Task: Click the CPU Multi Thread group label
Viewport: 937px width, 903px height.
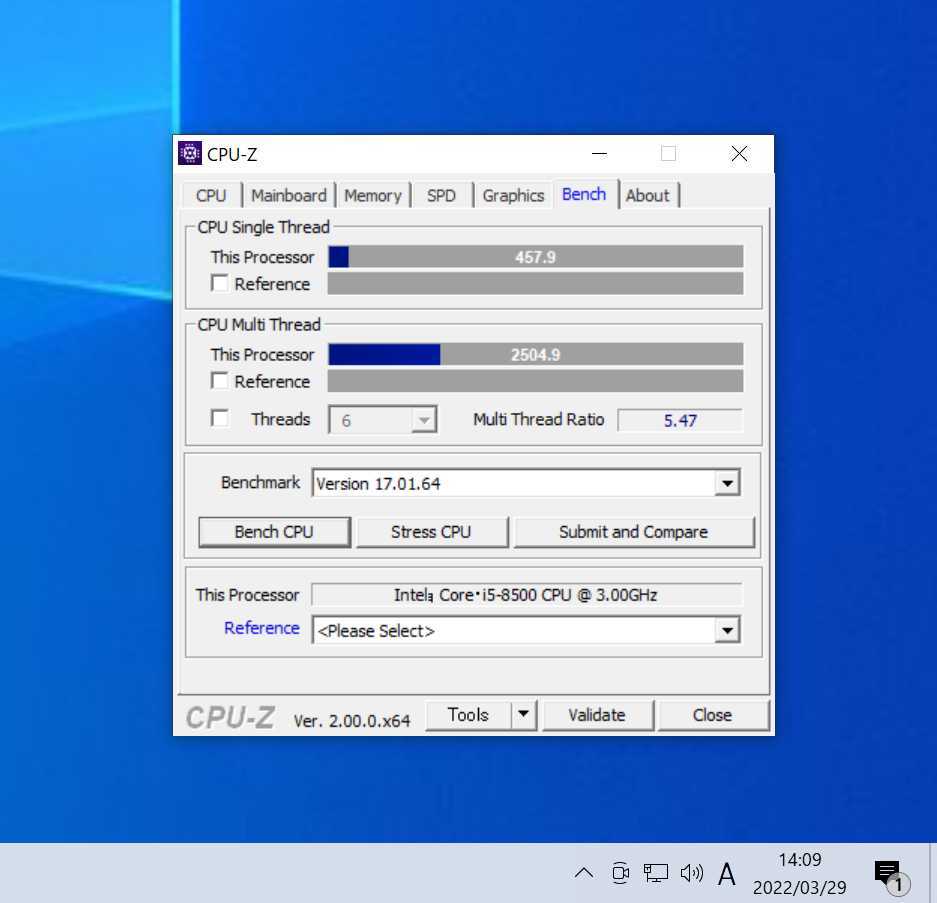Action: [259, 325]
